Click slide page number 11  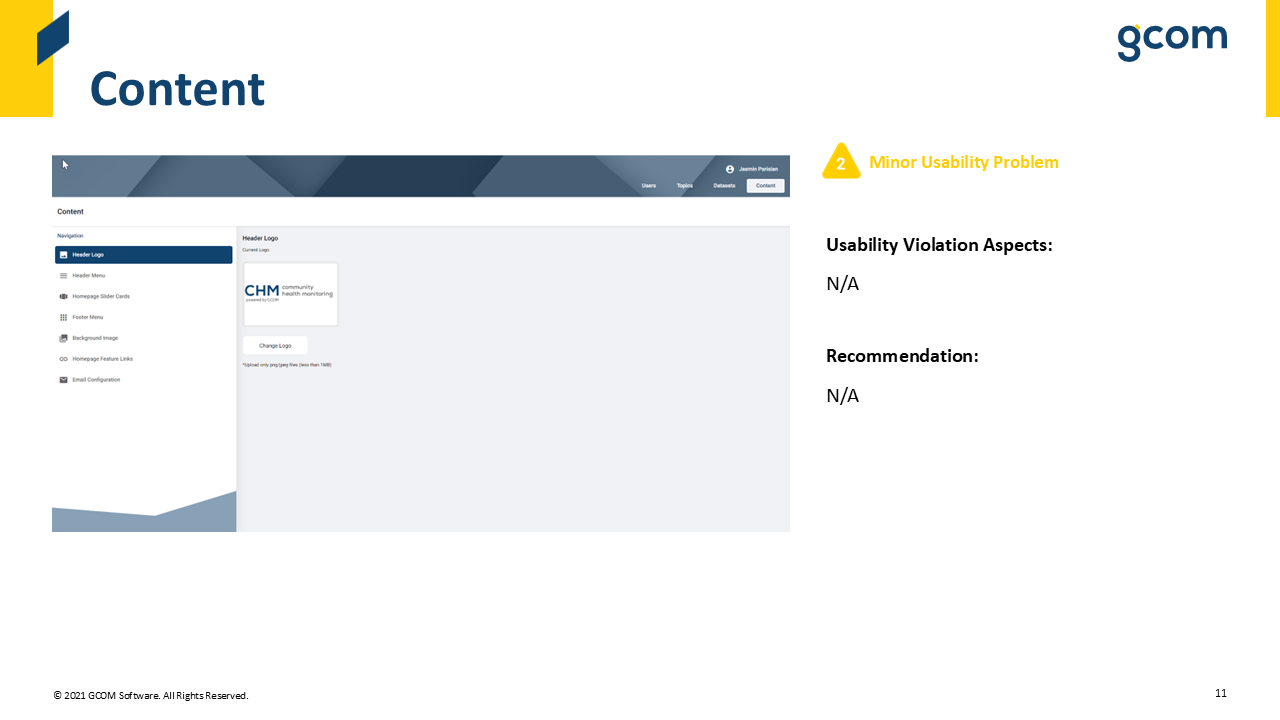(1220, 693)
